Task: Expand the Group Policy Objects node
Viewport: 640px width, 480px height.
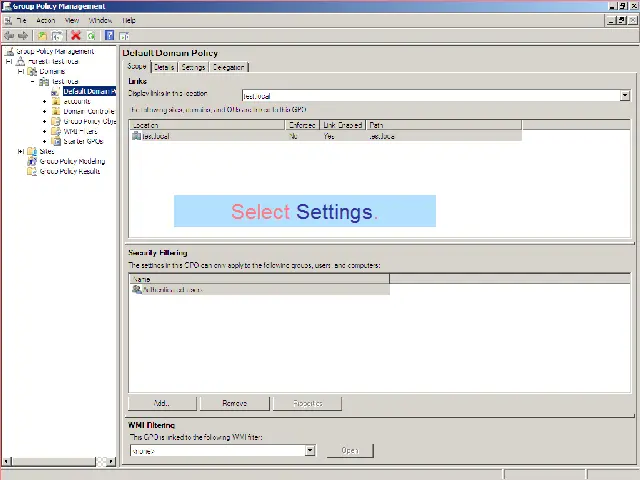Action: click(x=45, y=121)
